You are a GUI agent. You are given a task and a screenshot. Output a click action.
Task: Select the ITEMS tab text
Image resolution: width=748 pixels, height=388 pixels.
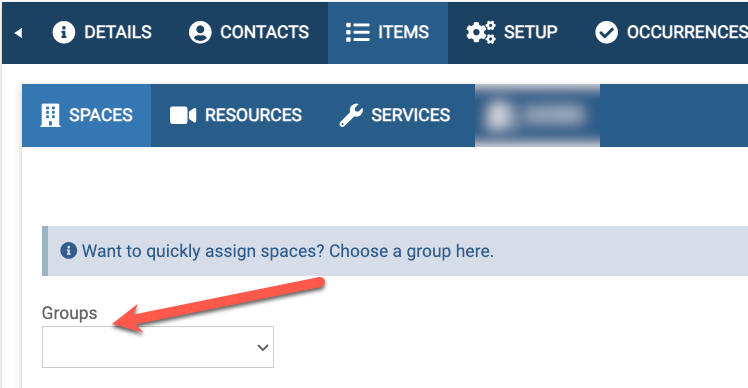[403, 32]
